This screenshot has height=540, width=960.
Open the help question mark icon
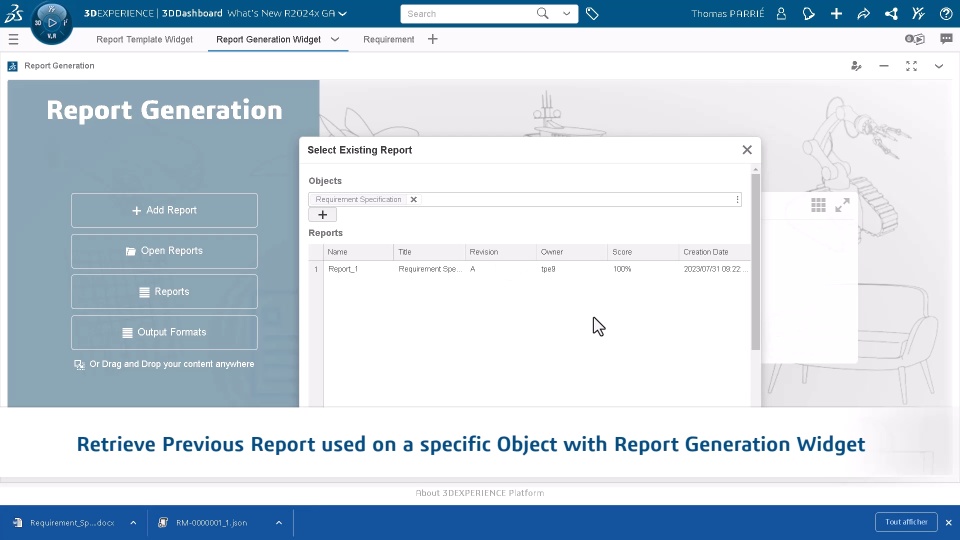[946, 13]
